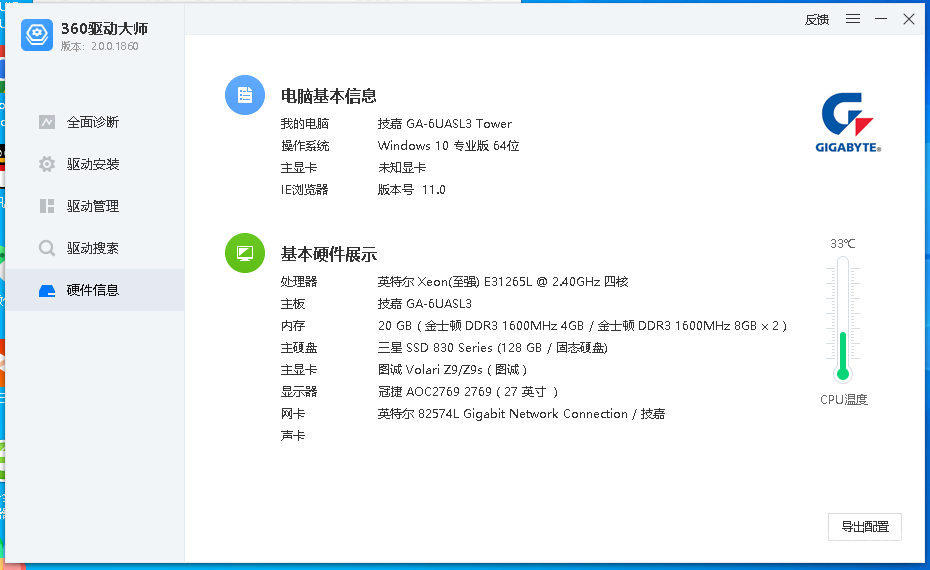Select 硬件信息 in sidebar
The height and width of the screenshot is (570, 930).
pyautogui.click(x=93, y=290)
